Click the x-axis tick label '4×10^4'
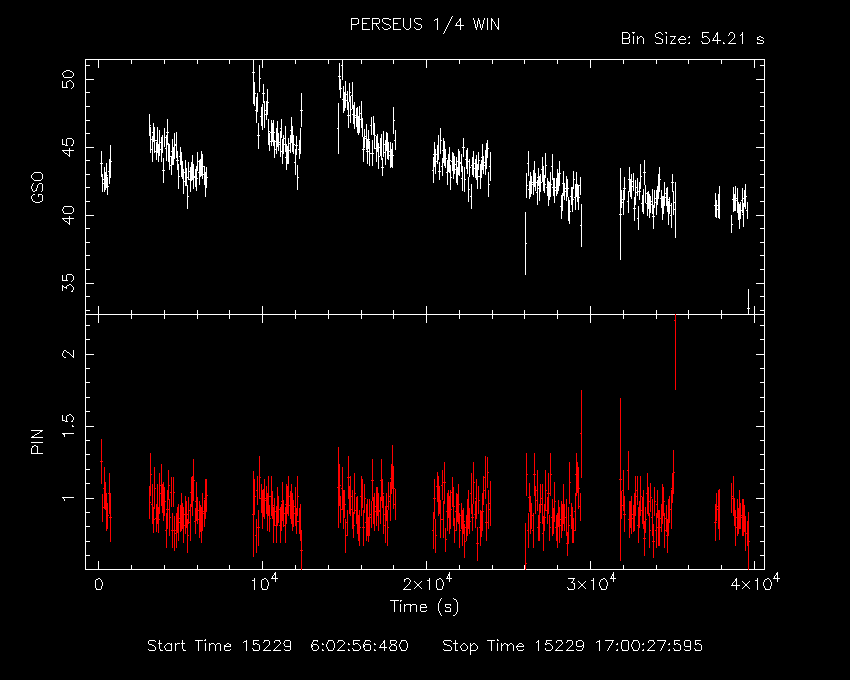Image resolution: width=850 pixels, height=680 pixels. point(755,583)
